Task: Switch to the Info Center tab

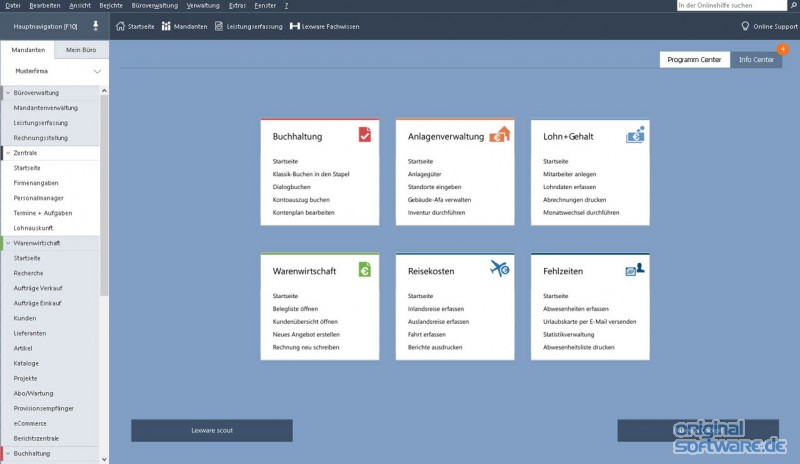Action: click(756, 59)
